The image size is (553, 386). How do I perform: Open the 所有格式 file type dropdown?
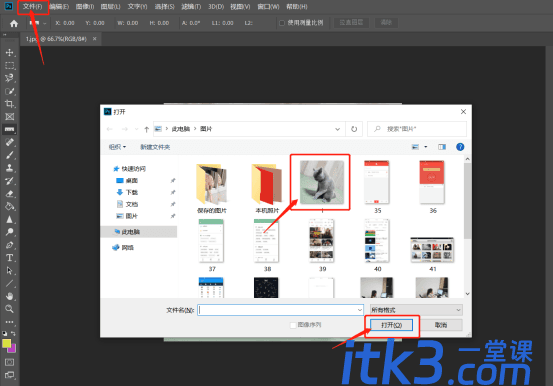click(x=416, y=310)
